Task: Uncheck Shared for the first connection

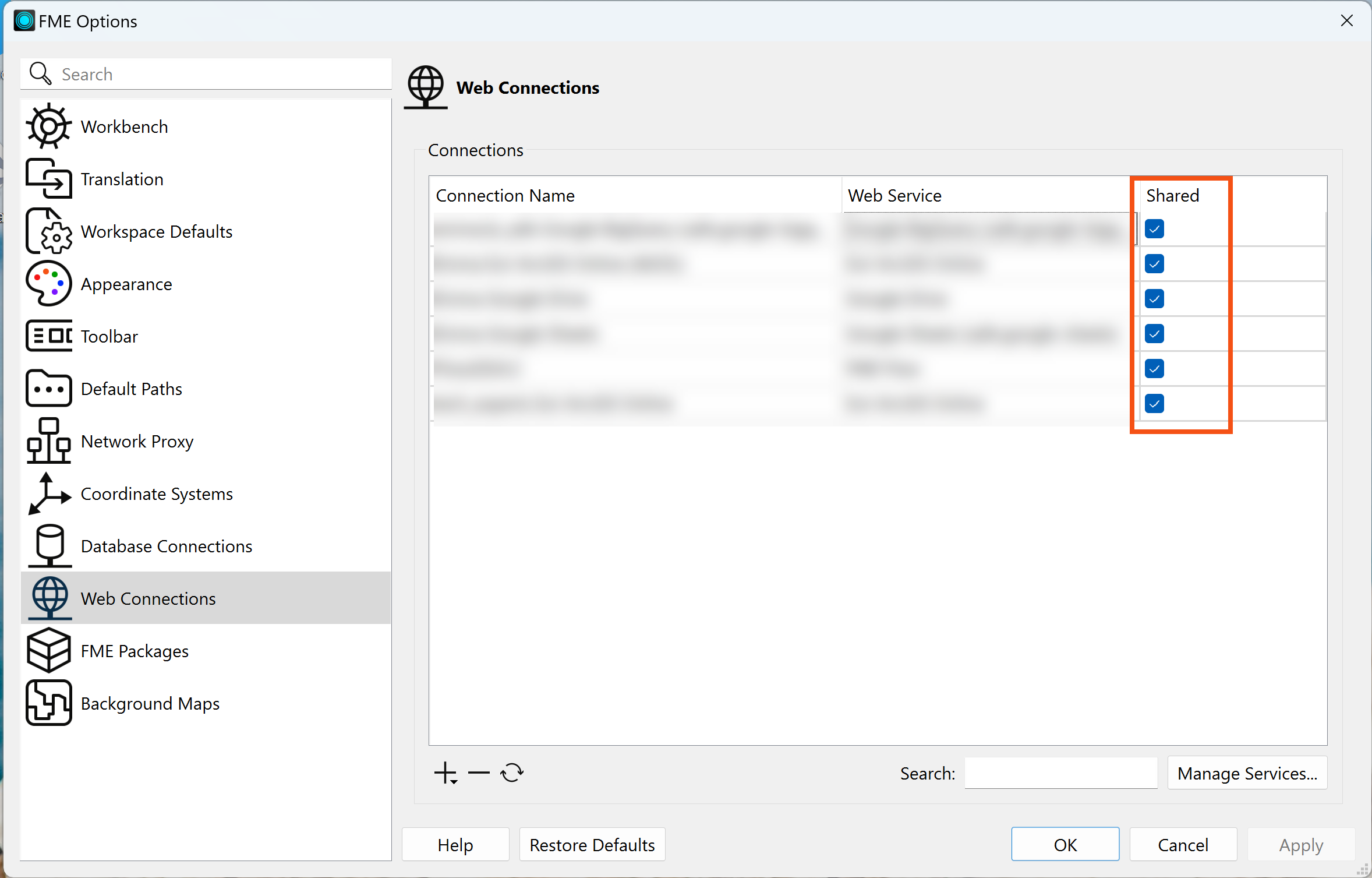Action: pos(1154,229)
